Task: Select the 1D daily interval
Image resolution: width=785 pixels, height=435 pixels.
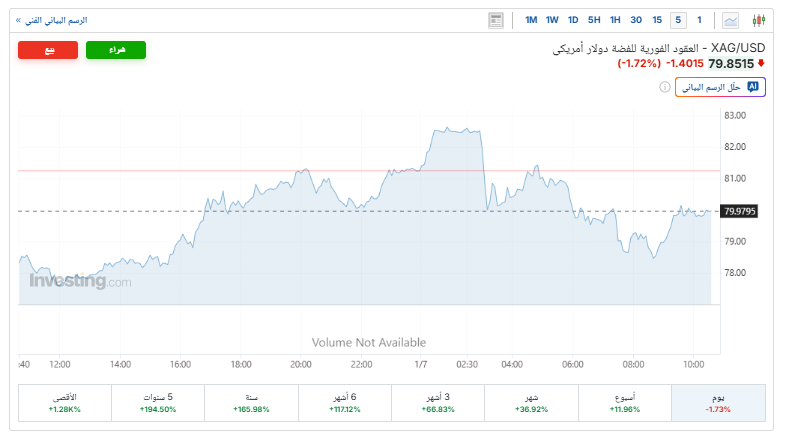Action: click(x=573, y=20)
